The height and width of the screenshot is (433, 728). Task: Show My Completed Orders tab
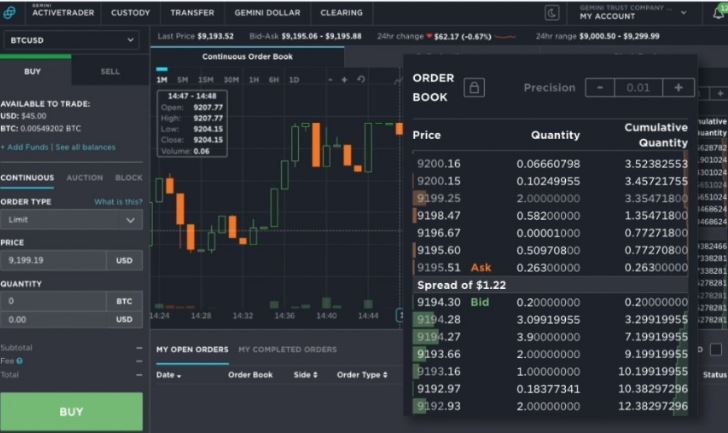287,349
